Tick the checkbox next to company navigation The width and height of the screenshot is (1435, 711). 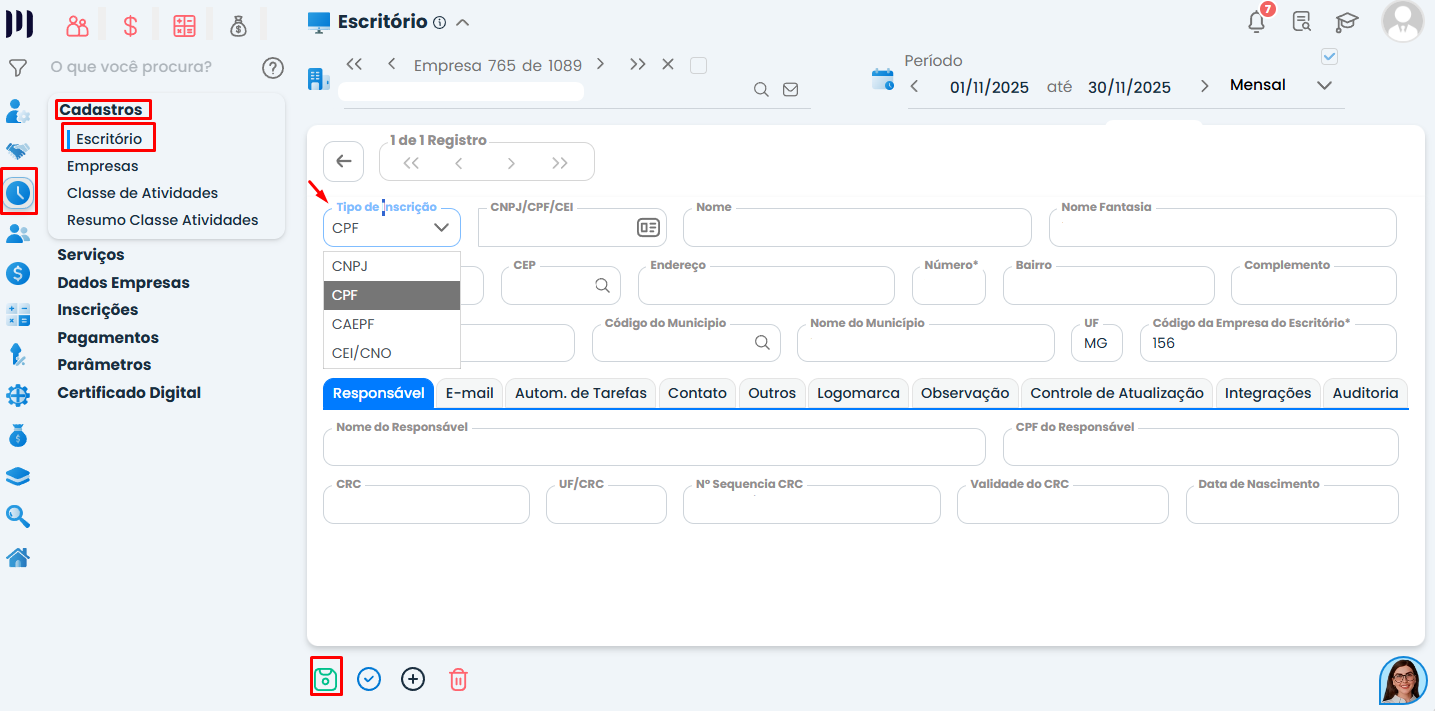(699, 65)
